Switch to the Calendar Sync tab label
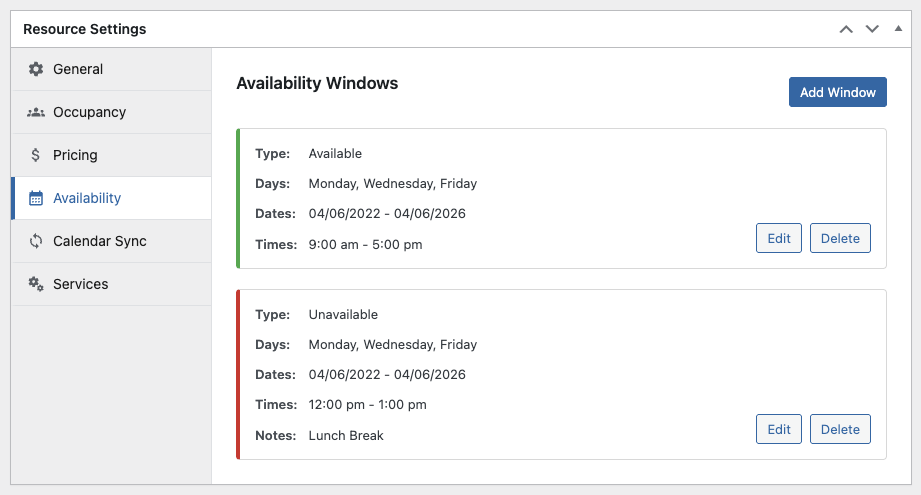The height and width of the screenshot is (495, 921). click(x=99, y=241)
